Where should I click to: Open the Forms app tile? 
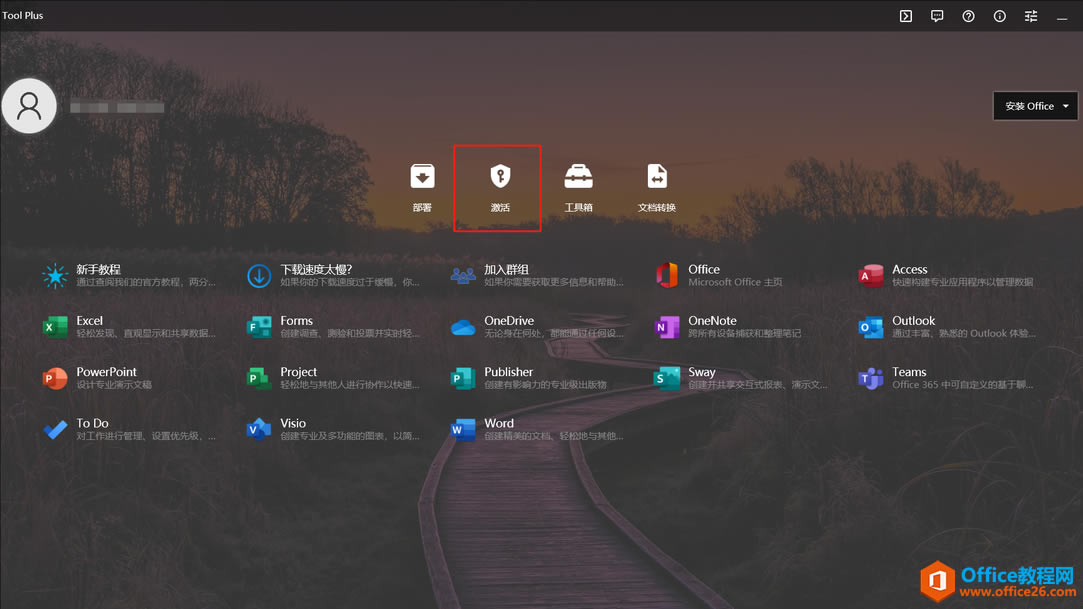333,327
